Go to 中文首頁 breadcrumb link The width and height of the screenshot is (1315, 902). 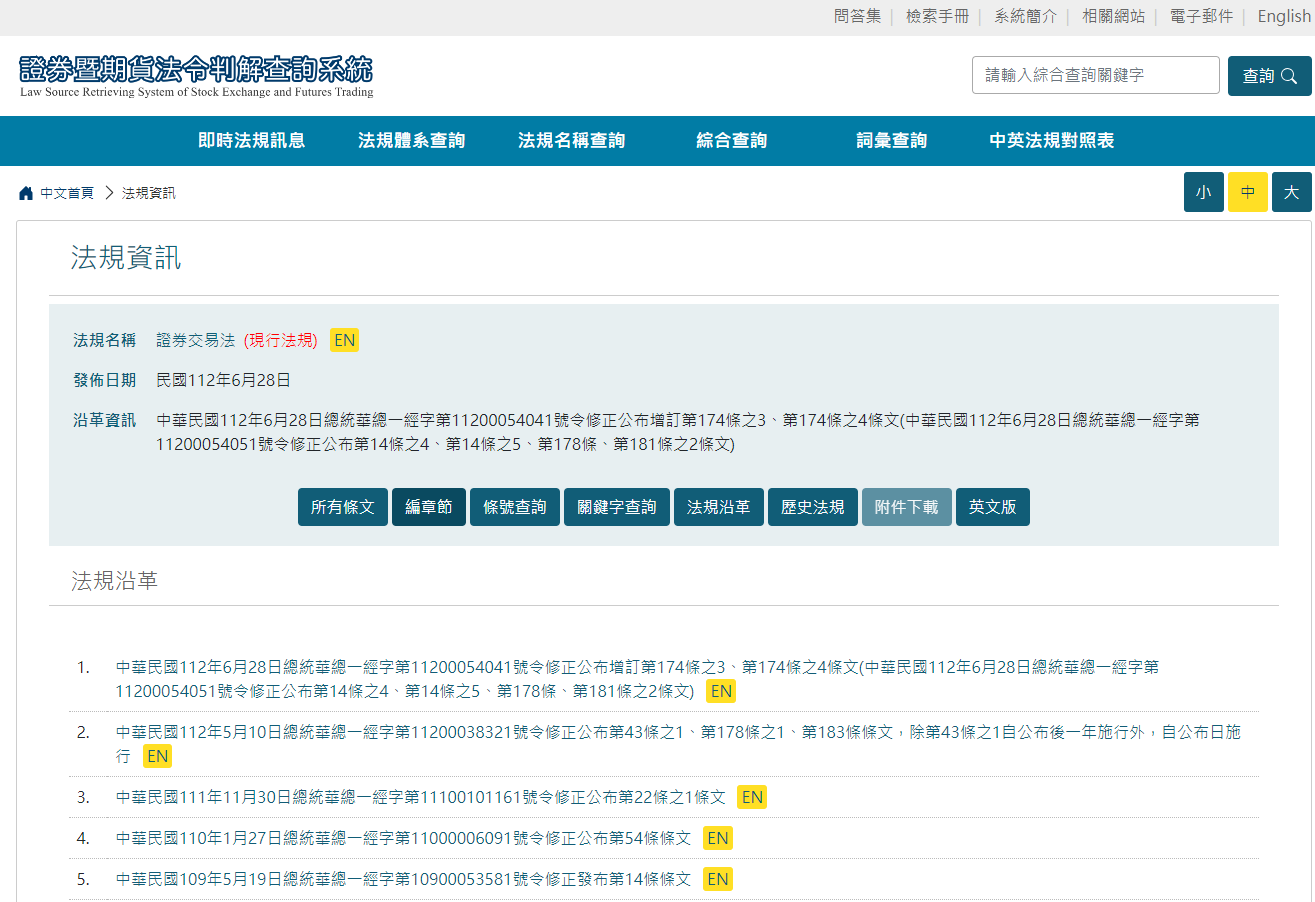[x=67, y=193]
